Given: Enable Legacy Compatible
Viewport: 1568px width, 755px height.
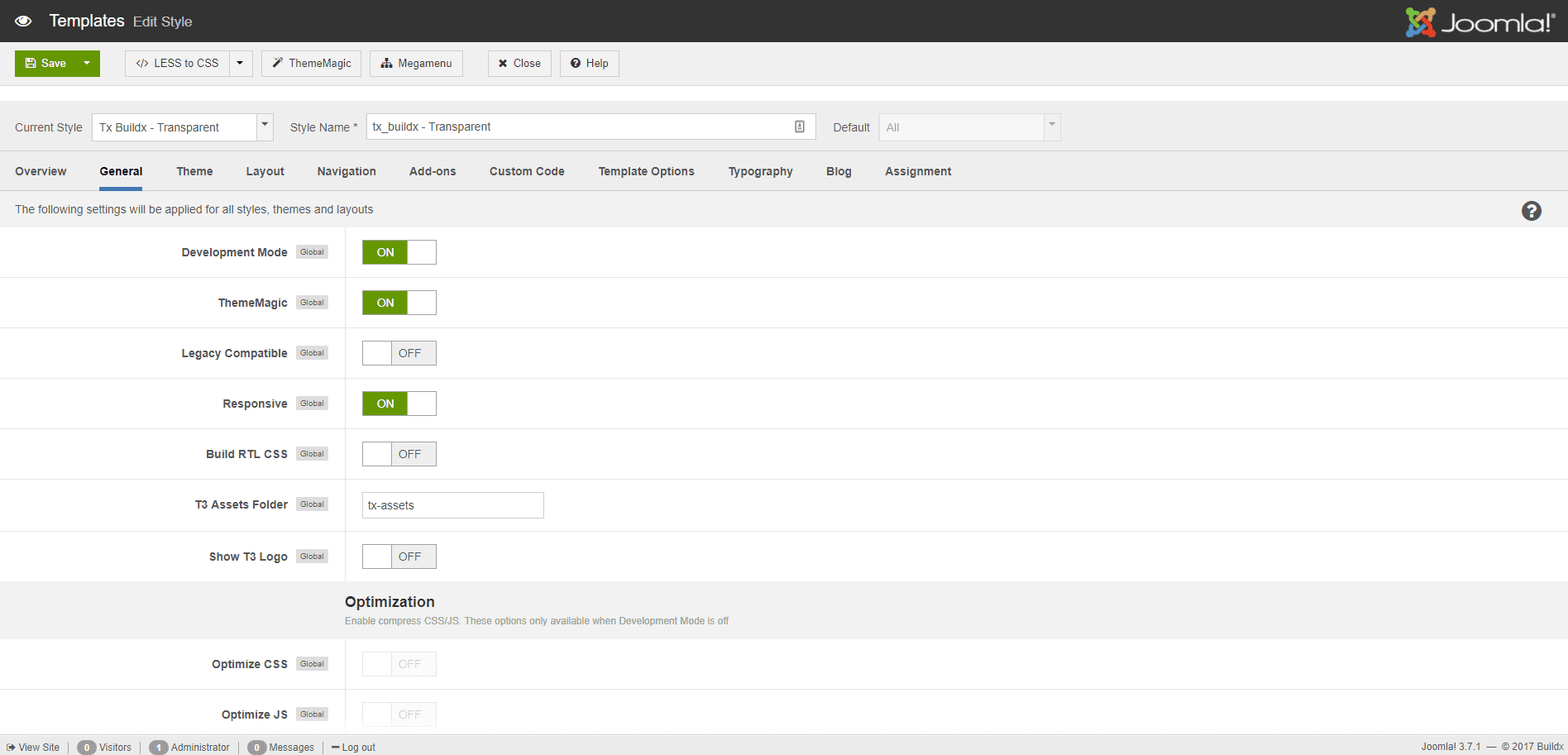Looking at the screenshot, I should 377,353.
